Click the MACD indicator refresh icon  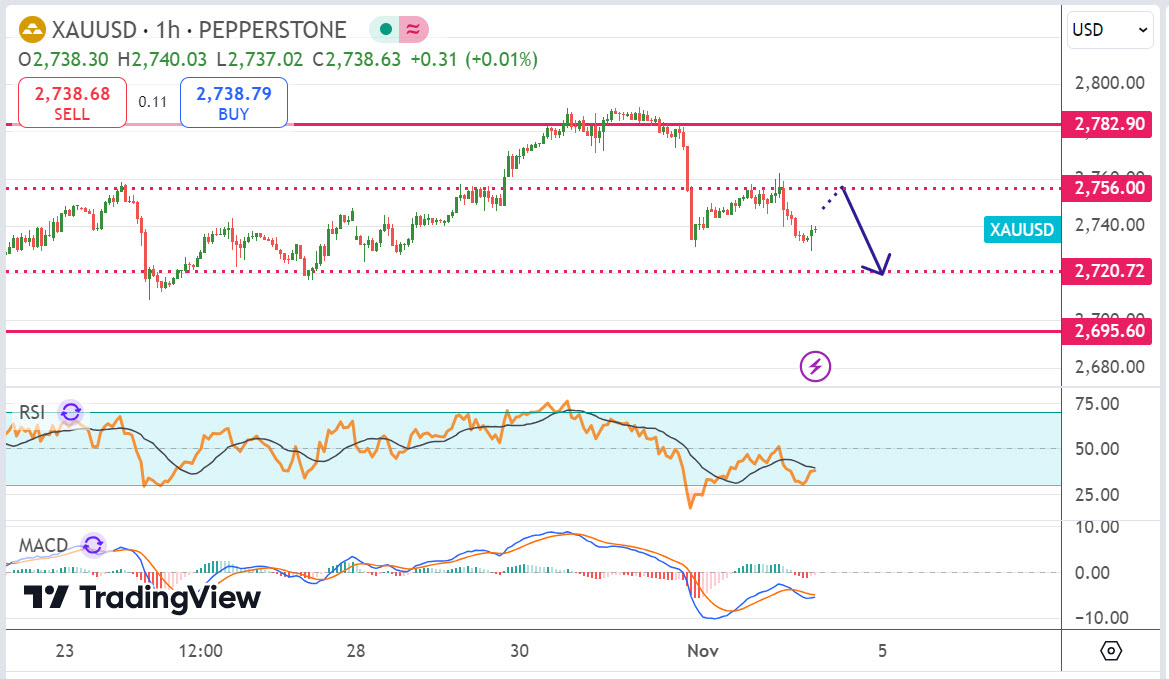[93, 545]
